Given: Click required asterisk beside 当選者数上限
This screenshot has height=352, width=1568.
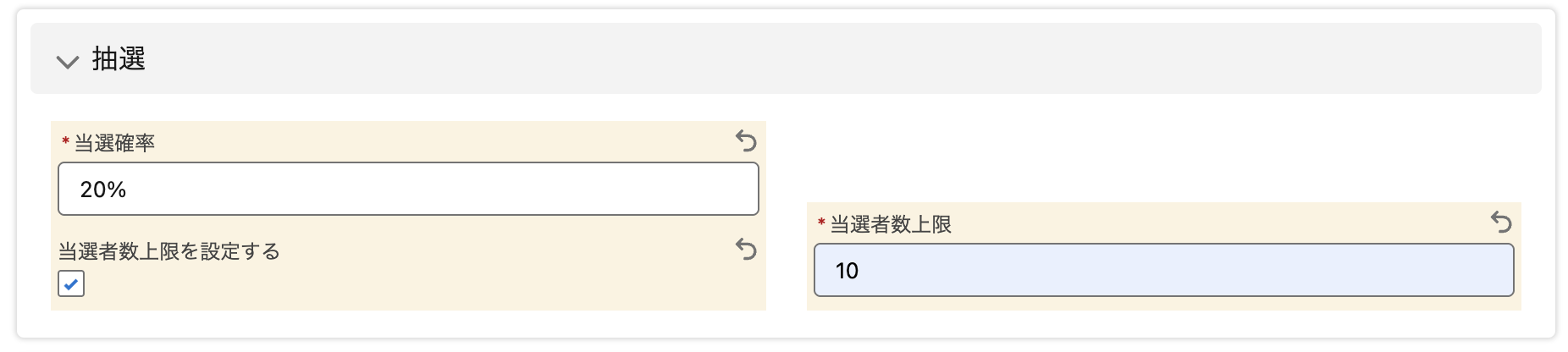Looking at the screenshot, I should 820,223.
